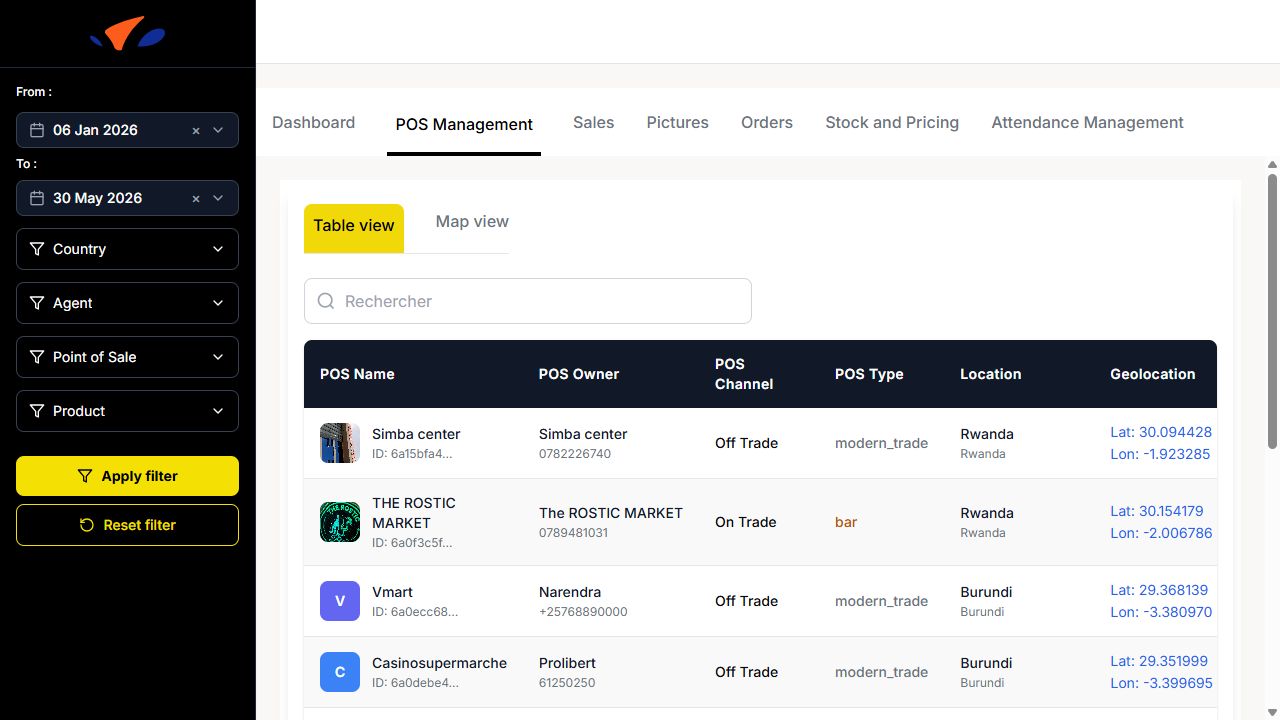The height and width of the screenshot is (720, 1280).
Task: Click Lat: 30.094428 link for Simba center
Action: 1161,432
